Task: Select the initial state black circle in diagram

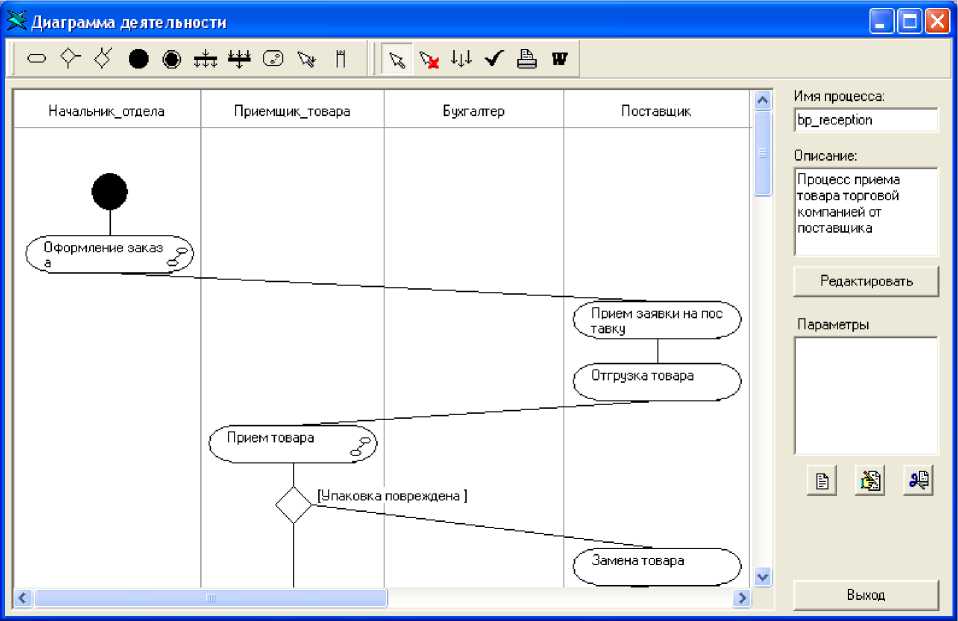Action: coord(109,191)
